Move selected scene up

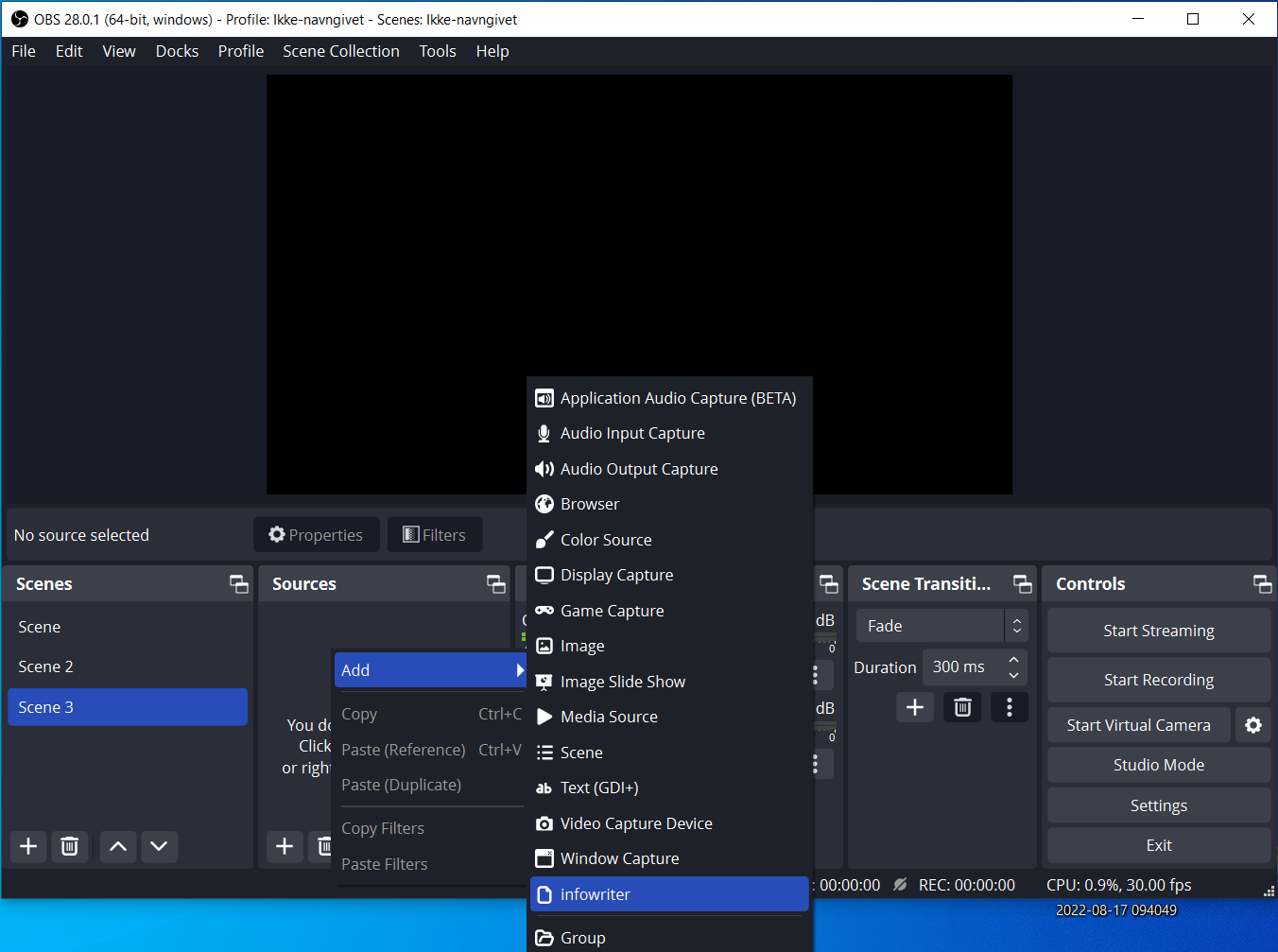pos(118,846)
